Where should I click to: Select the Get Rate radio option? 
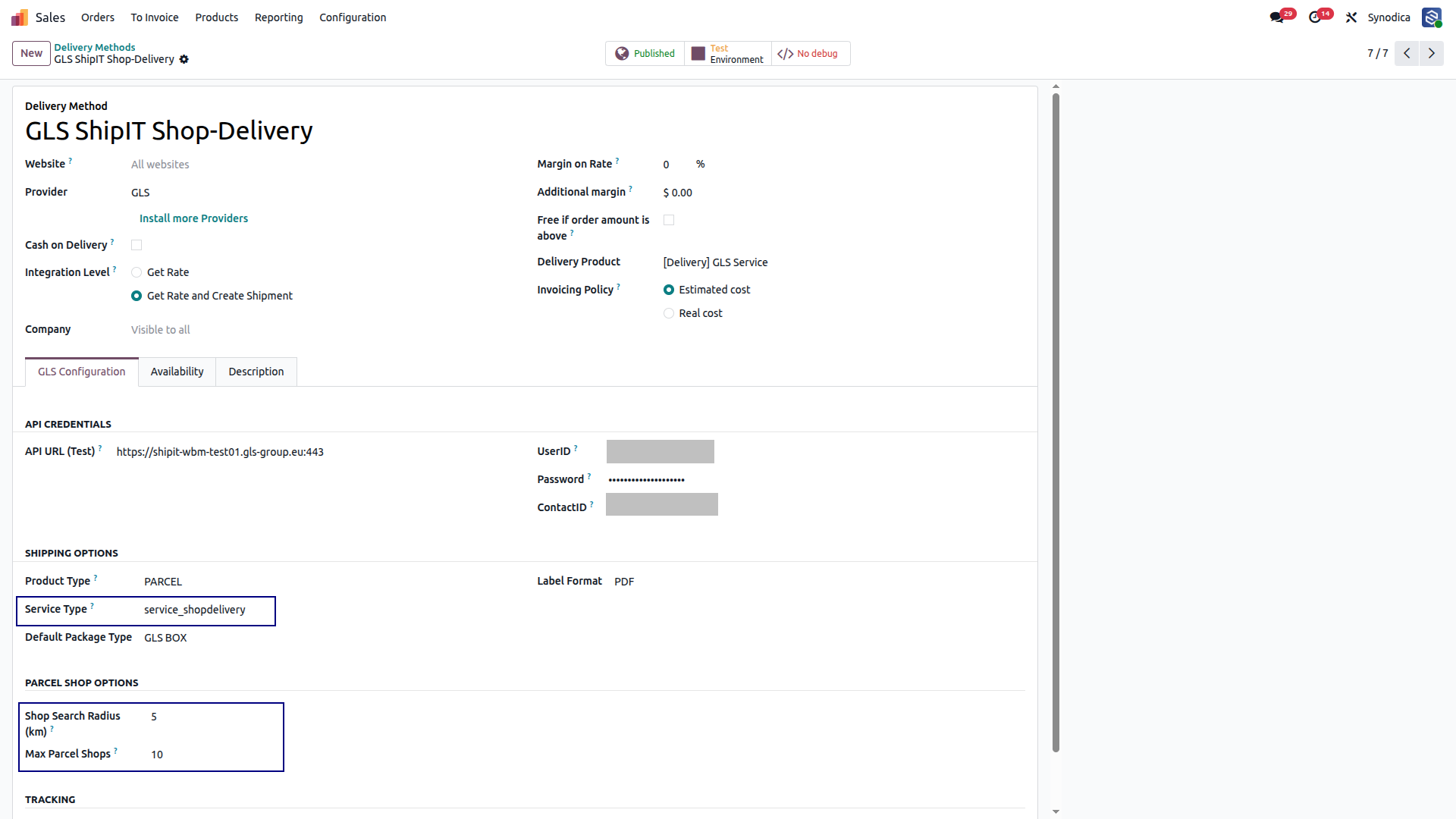tap(136, 272)
